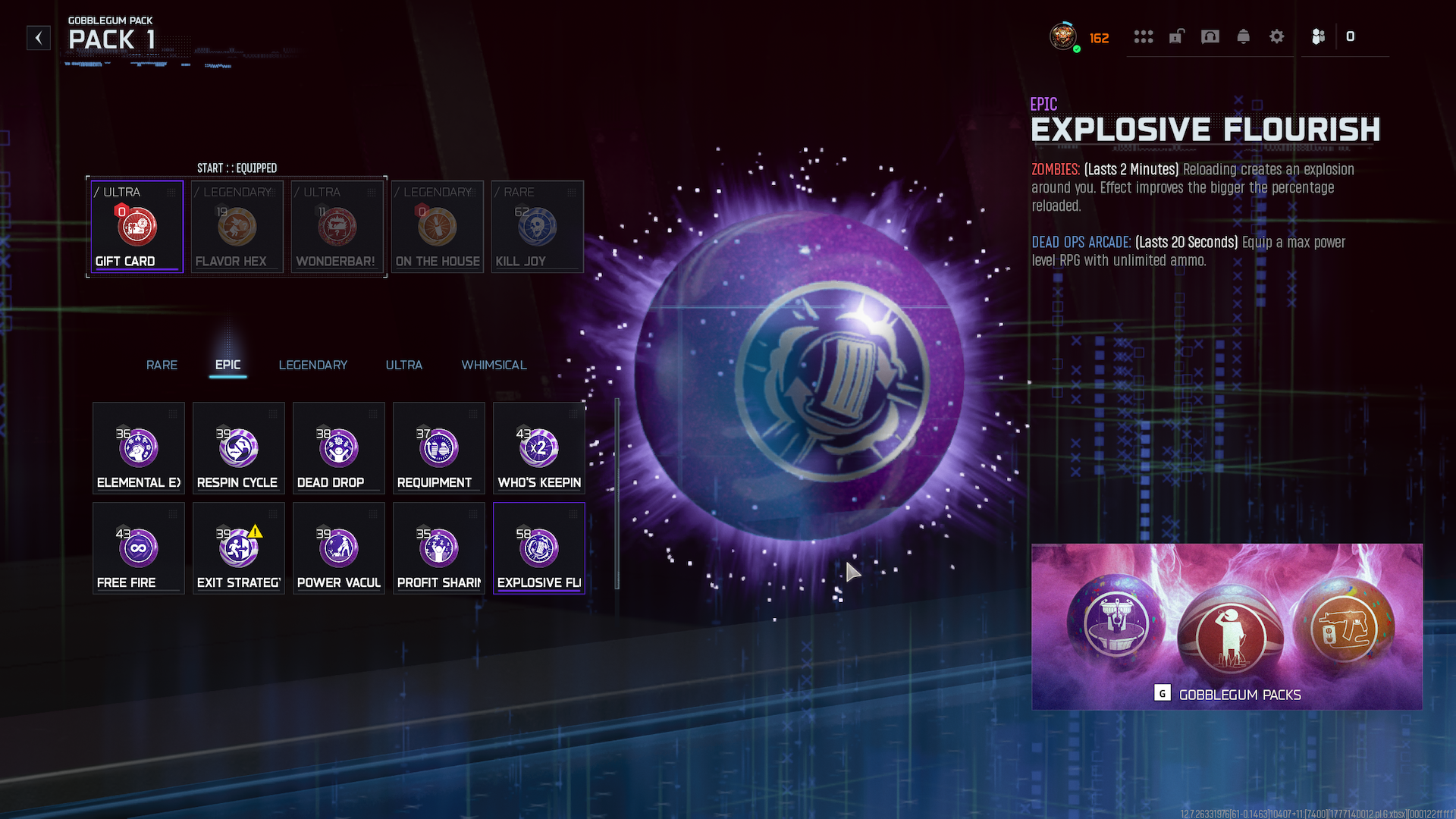Click the "EXPLOSIVE FLOURISH" heading
The image size is (1456, 819).
(x=1206, y=130)
